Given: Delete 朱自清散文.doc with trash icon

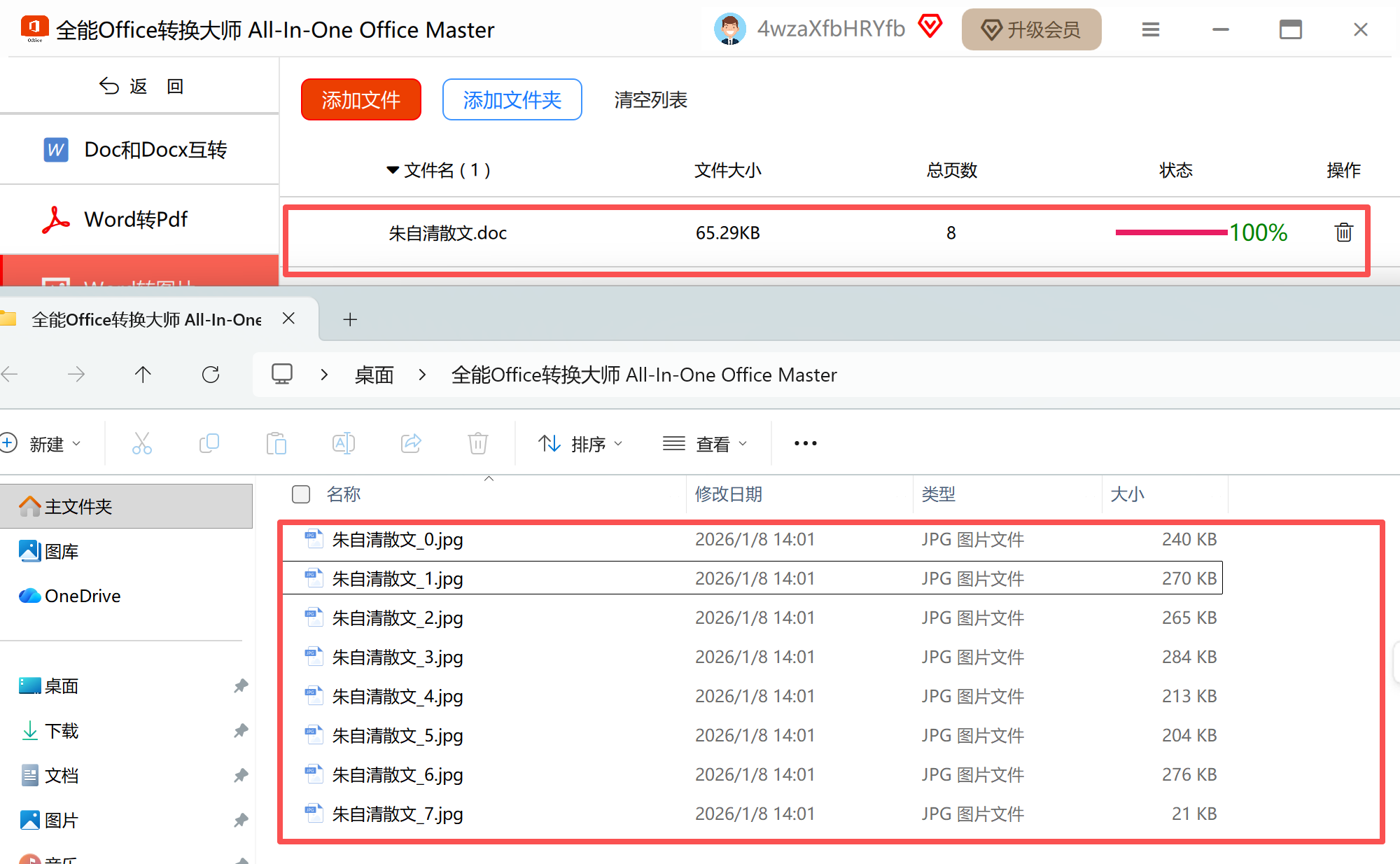Looking at the screenshot, I should click(1343, 232).
